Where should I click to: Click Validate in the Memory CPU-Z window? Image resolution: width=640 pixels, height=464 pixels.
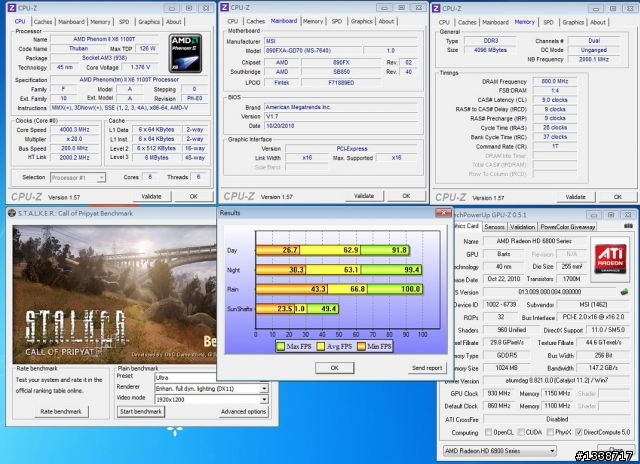(576, 197)
